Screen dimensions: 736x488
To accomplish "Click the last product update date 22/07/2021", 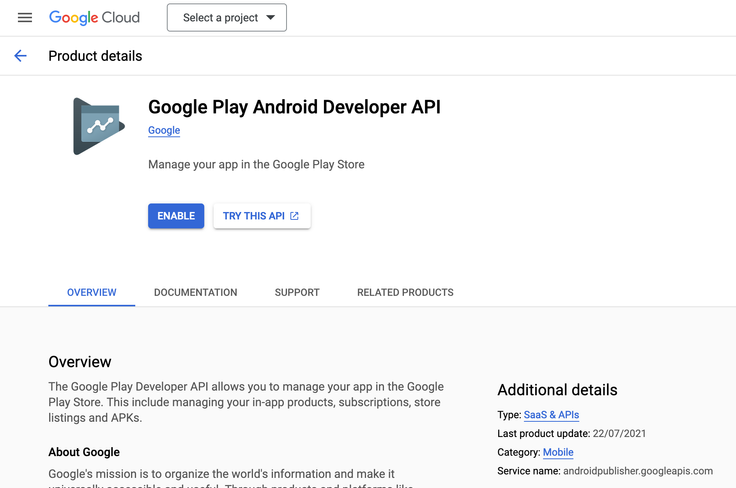I will click(x=619, y=434).
